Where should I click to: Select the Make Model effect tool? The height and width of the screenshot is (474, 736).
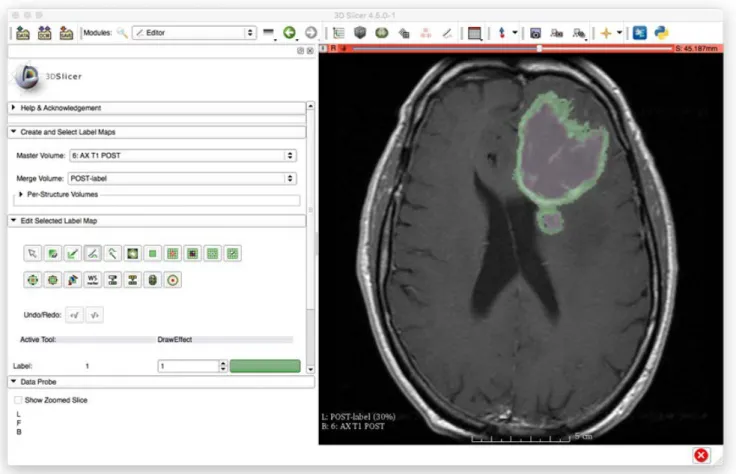pos(153,280)
